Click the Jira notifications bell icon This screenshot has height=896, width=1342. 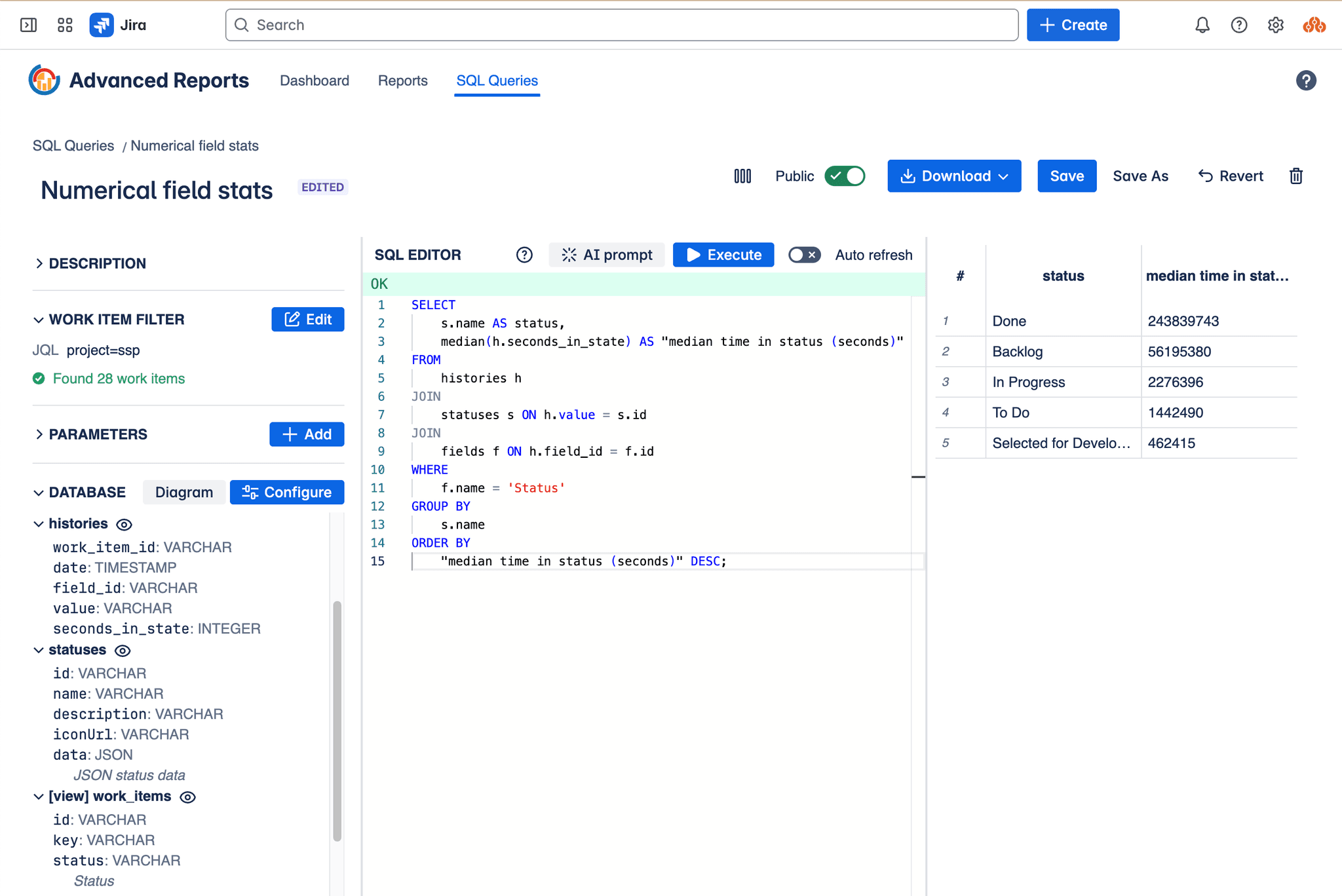pyautogui.click(x=1202, y=25)
